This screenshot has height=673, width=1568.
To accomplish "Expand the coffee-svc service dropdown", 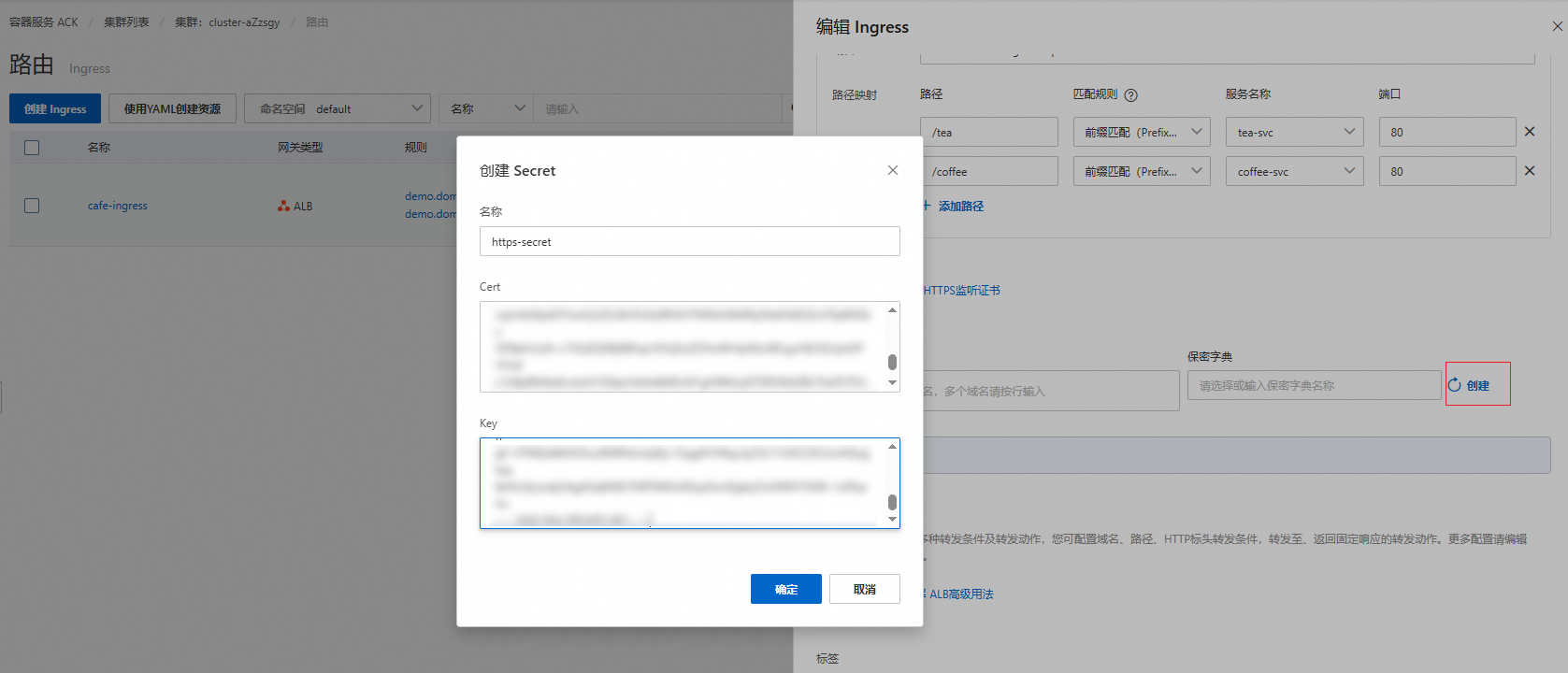I will tap(1295, 171).
